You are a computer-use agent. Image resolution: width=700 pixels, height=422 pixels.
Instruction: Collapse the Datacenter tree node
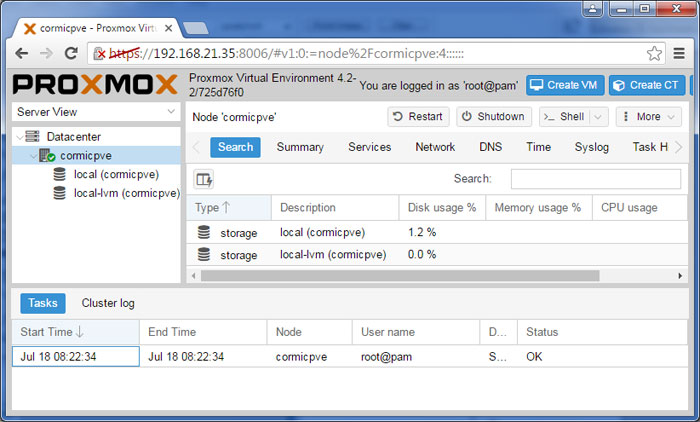click(x=19, y=137)
